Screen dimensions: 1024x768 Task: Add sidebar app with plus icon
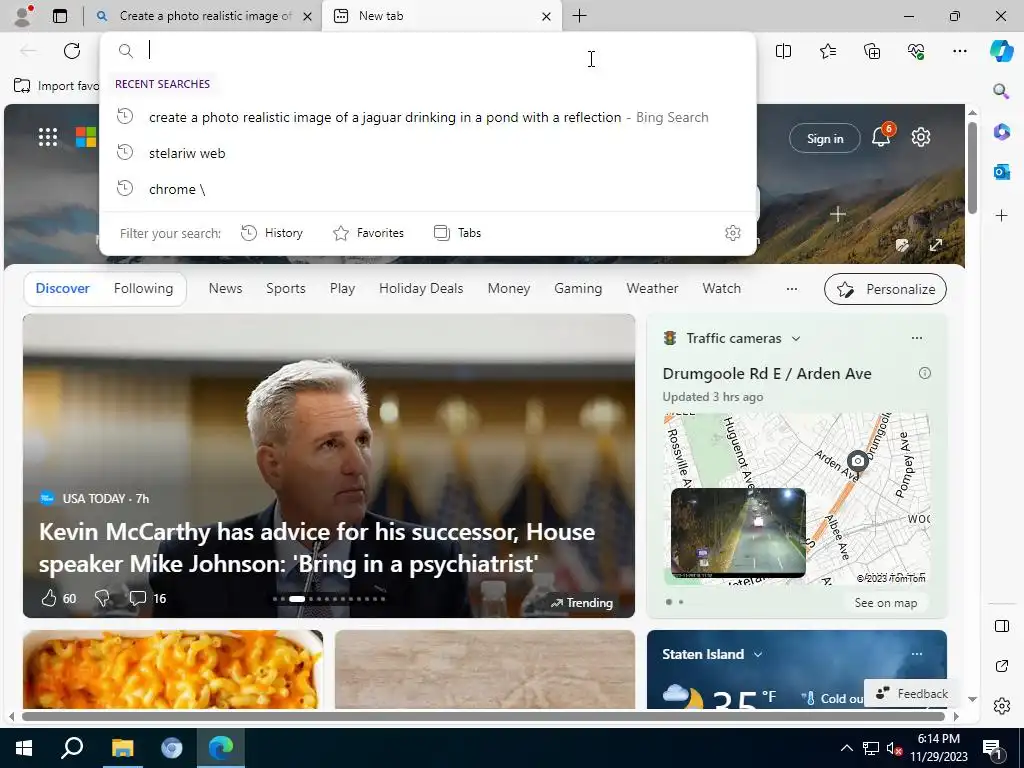click(1001, 216)
